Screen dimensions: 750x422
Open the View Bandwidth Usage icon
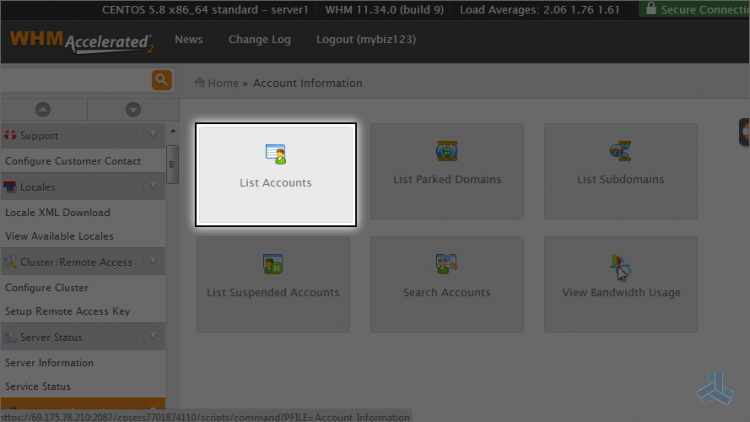coord(620,266)
